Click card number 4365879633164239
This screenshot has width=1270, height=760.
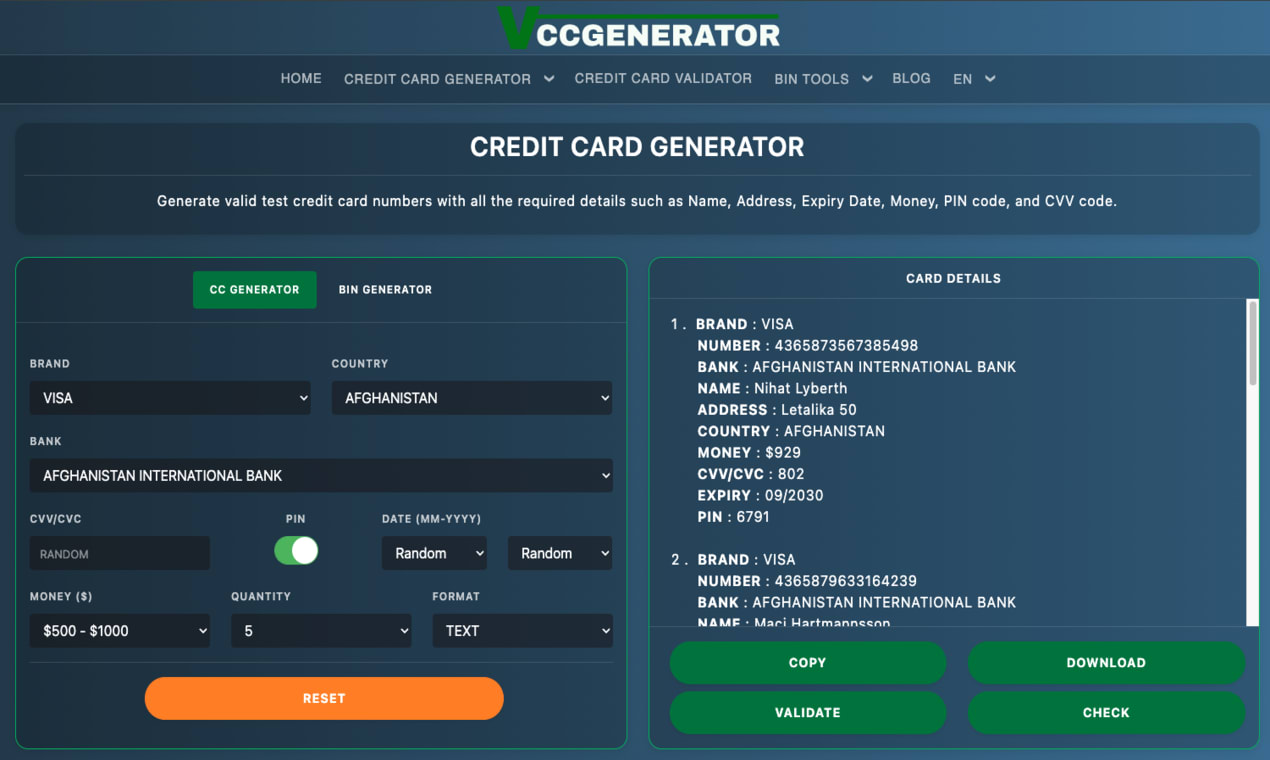[x=846, y=581]
